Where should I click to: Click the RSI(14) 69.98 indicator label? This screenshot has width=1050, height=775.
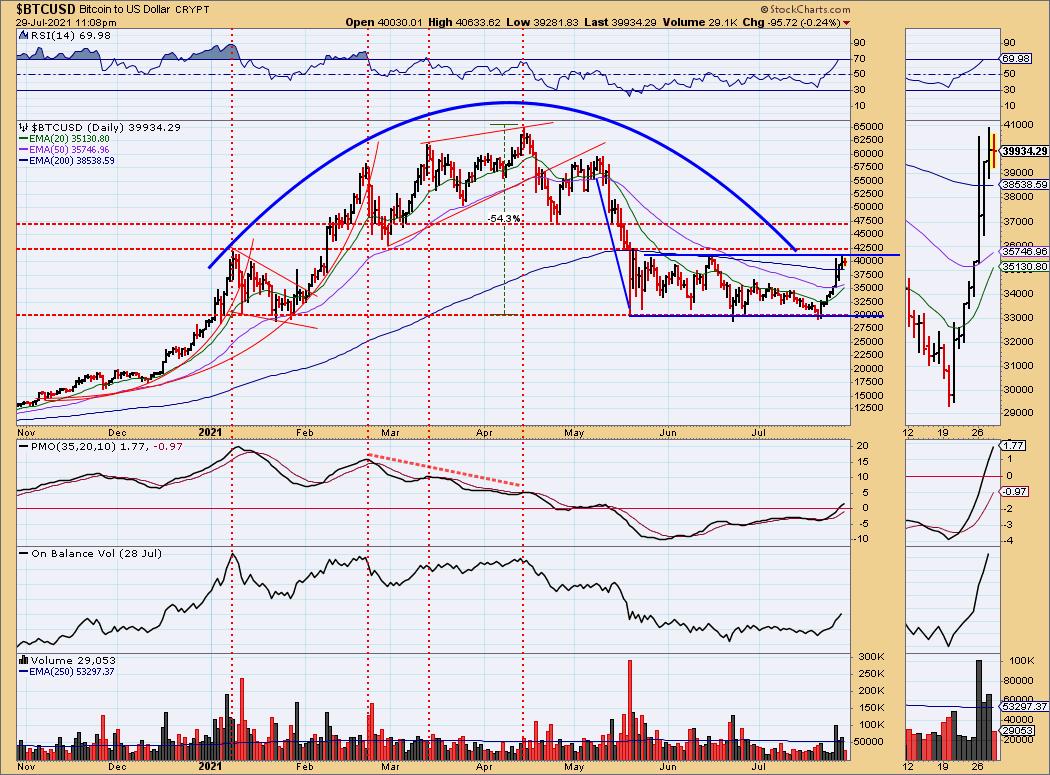pyautogui.click(x=71, y=36)
